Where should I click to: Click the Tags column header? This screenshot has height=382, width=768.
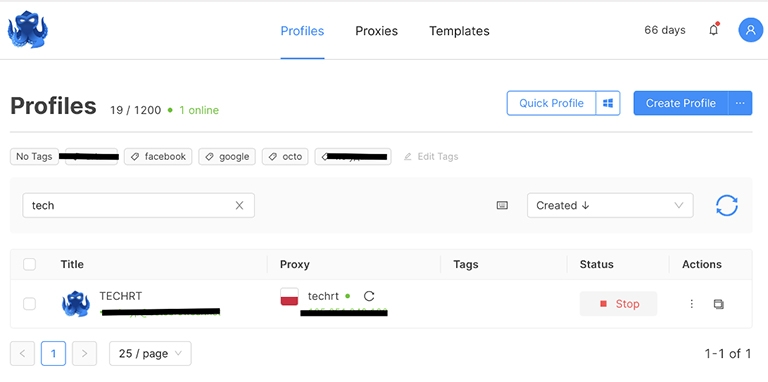tap(466, 264)
